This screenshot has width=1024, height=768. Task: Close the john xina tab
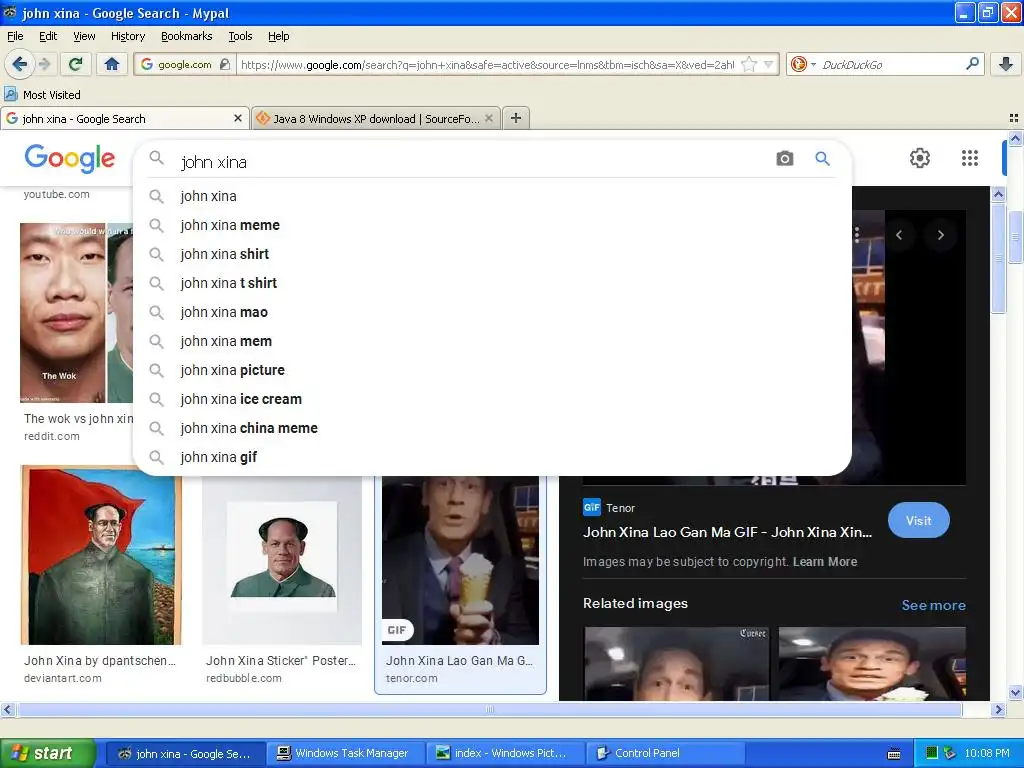pos(238,118)
